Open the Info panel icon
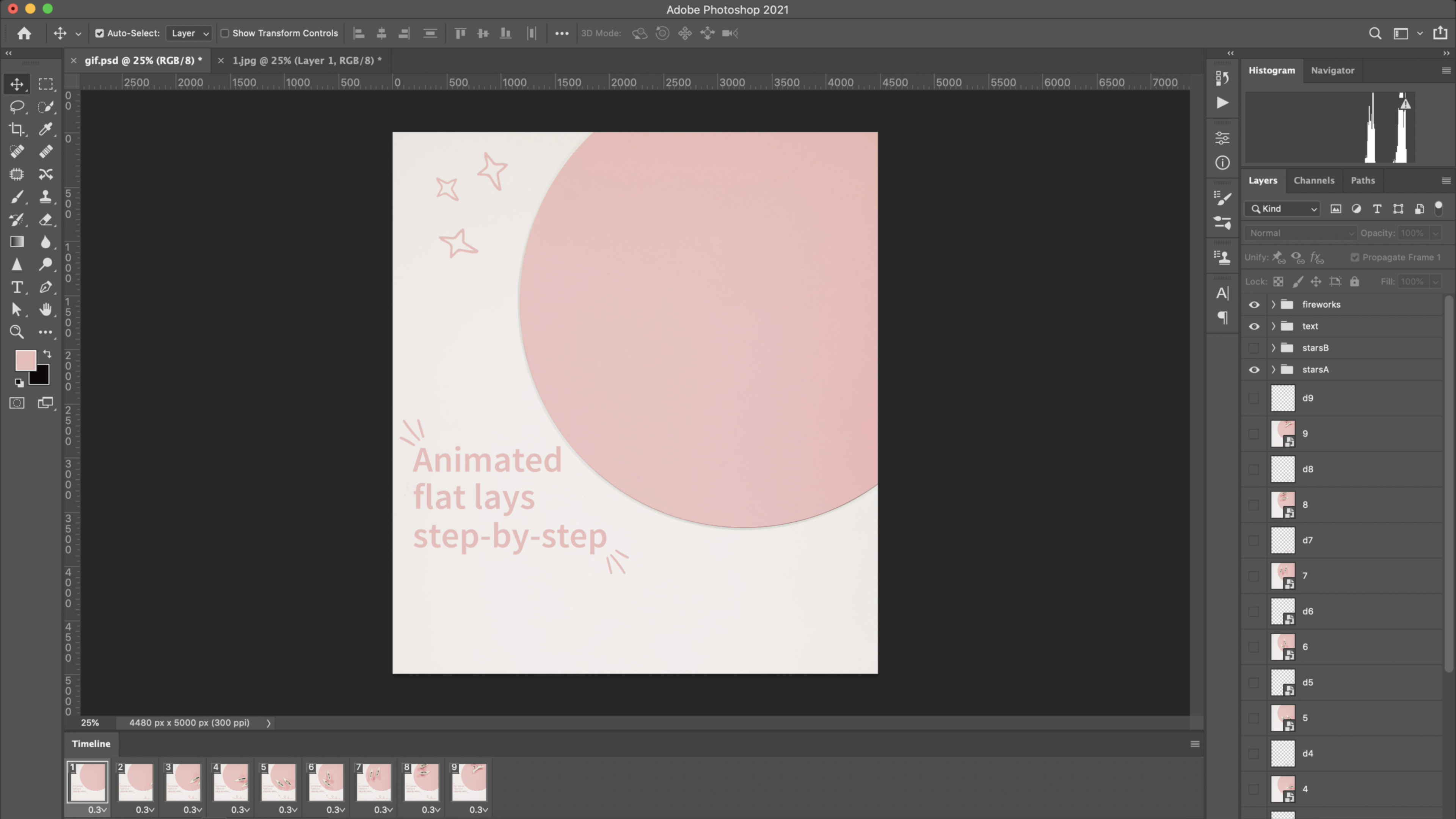 click(x=1222, y=163)
